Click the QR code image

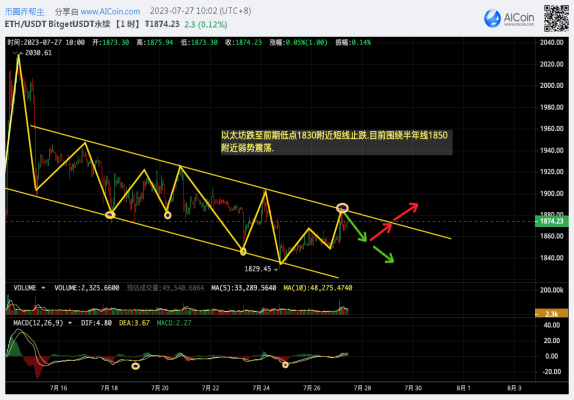pyautogui.click(x=556, y=18)
